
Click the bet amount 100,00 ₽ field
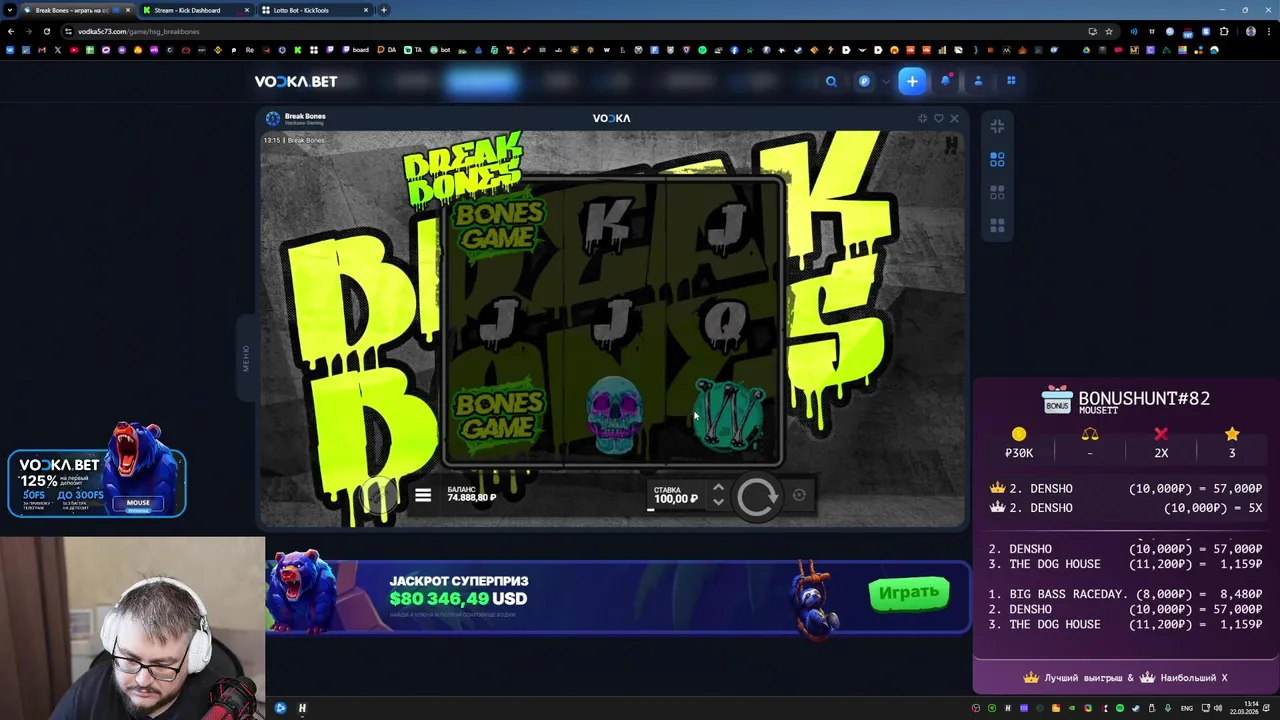pyautogui.click(x=676, y=495)
